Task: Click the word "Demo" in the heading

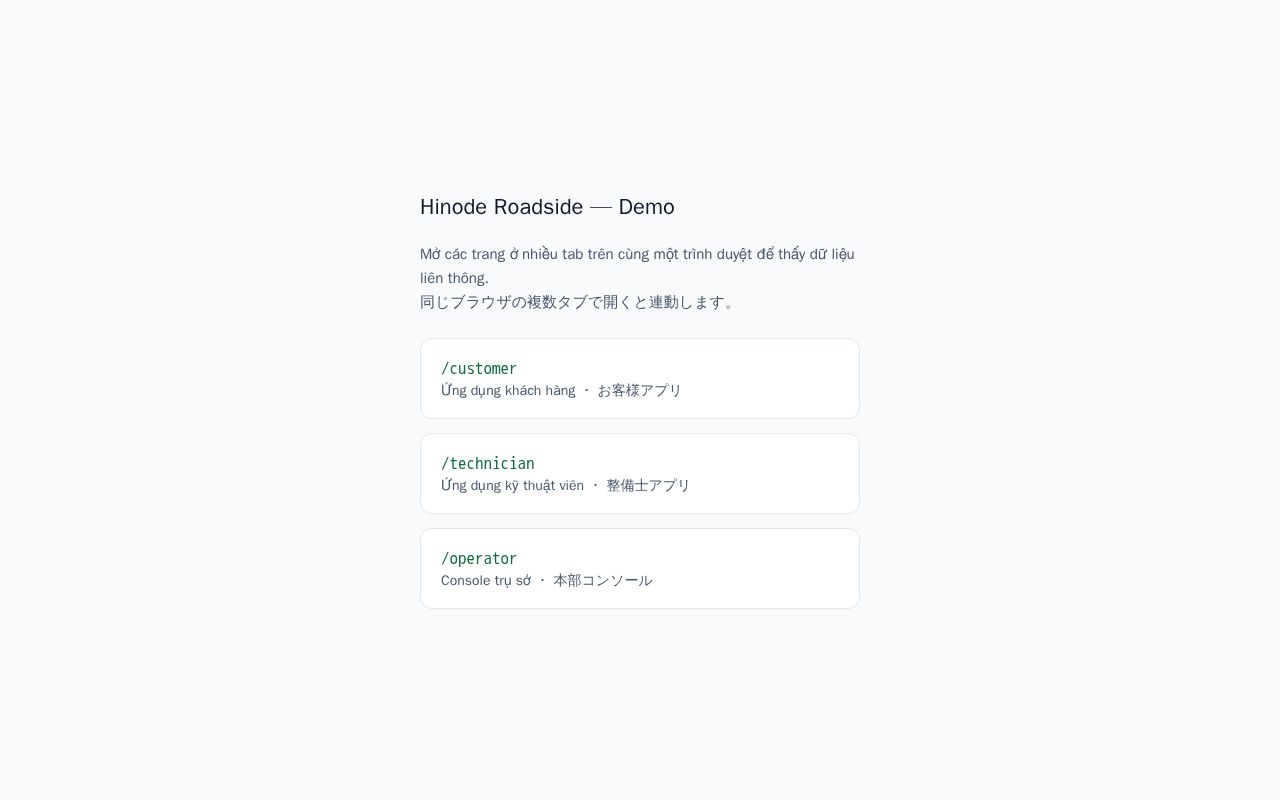Action: (x=646, y=207)
